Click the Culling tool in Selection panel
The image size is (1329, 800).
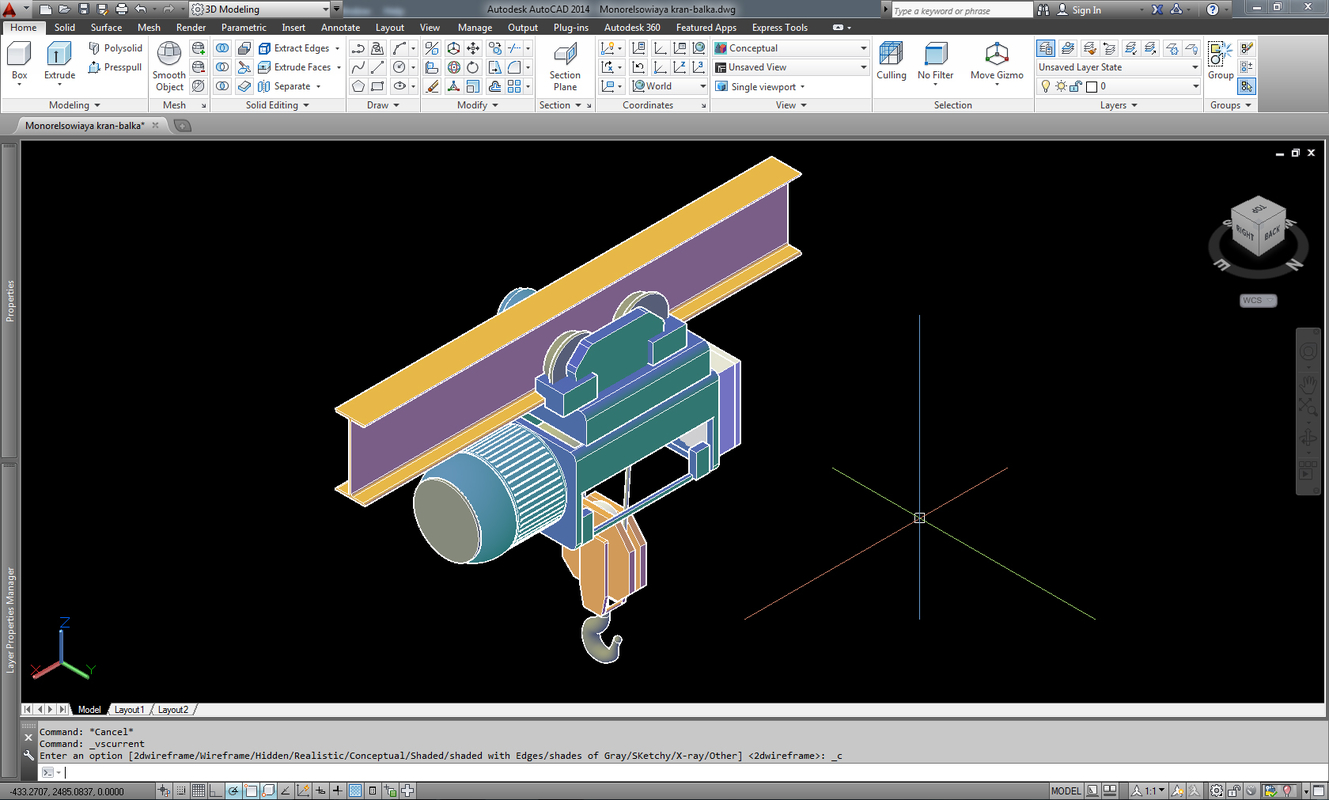click(x=891, y=62)
